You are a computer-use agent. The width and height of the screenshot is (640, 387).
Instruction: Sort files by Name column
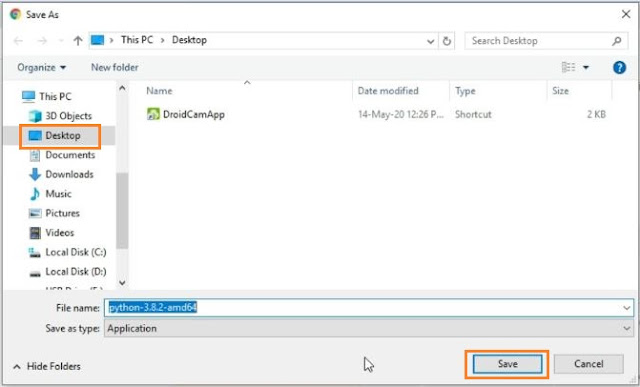(x=159, y=91)
